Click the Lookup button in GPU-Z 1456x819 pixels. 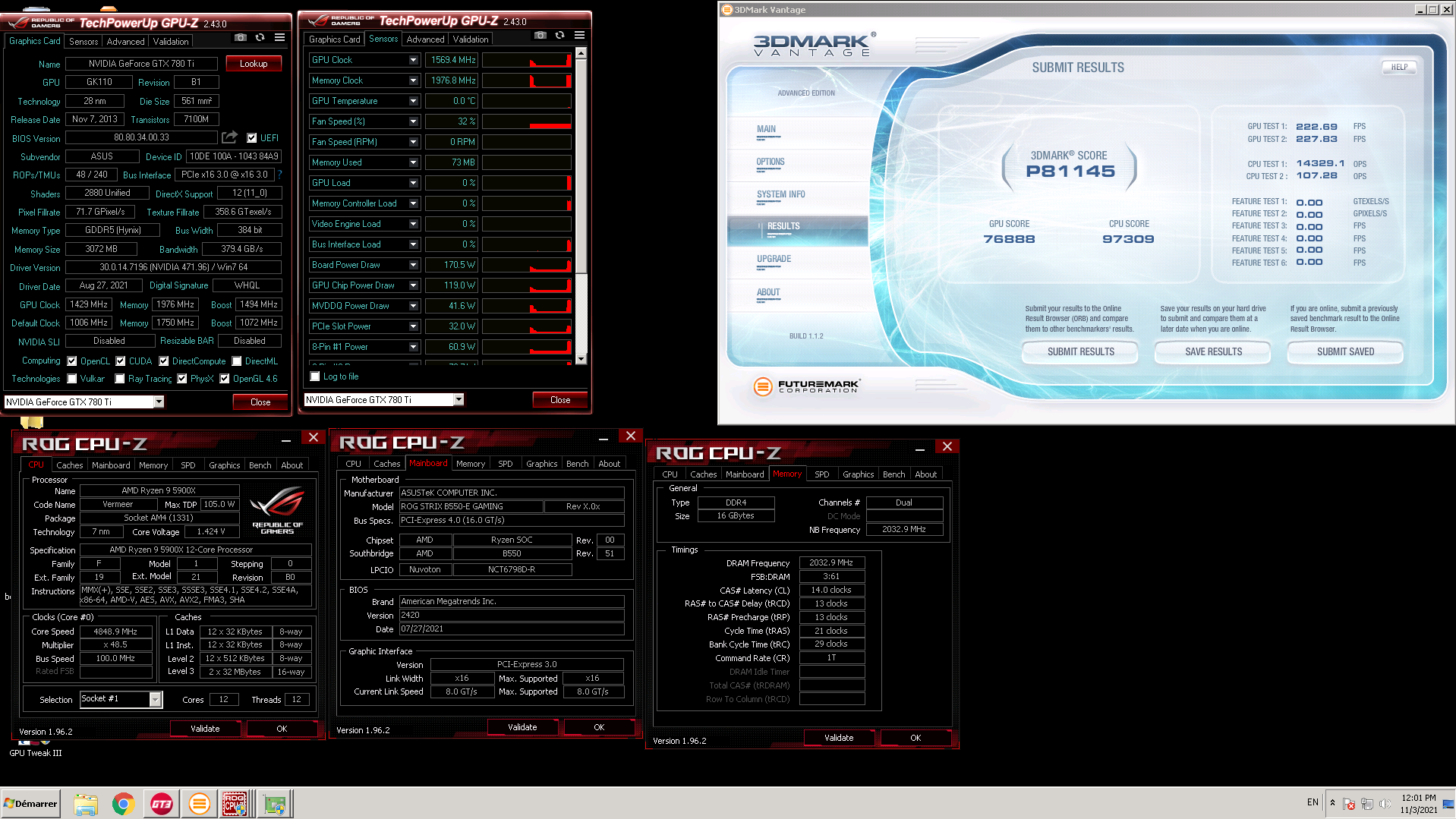(x=254, y=64)
